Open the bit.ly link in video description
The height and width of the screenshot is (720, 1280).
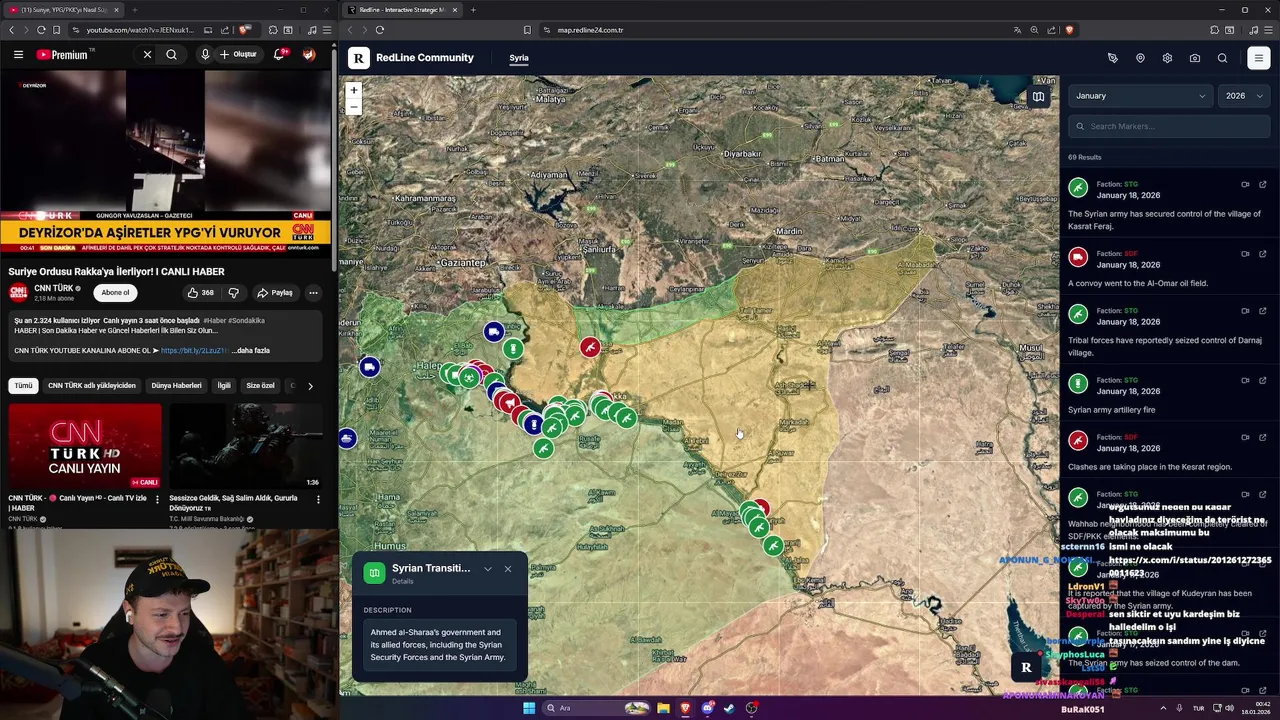(194, 351)
